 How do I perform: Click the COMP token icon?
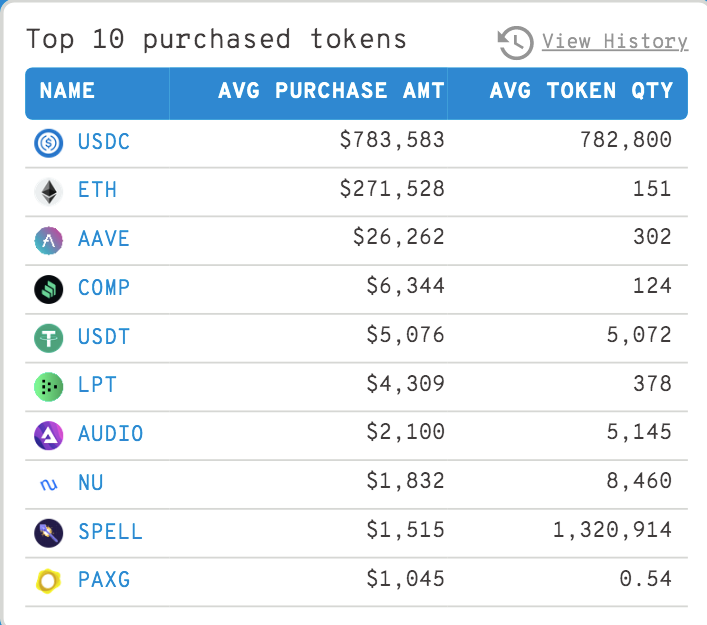pyautogui.click(x=49, y=289)
